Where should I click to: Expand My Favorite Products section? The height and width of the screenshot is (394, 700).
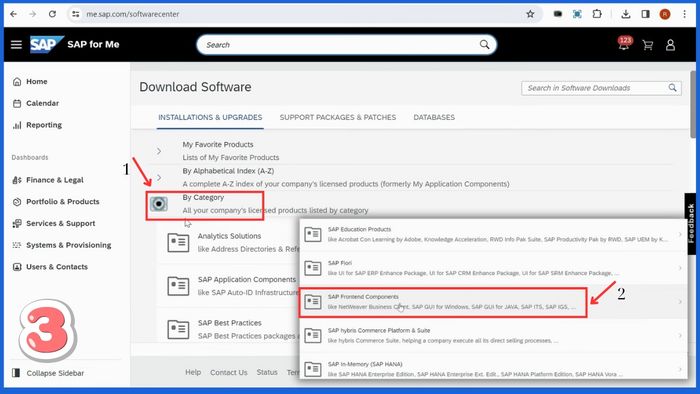(x=159, y=151)
